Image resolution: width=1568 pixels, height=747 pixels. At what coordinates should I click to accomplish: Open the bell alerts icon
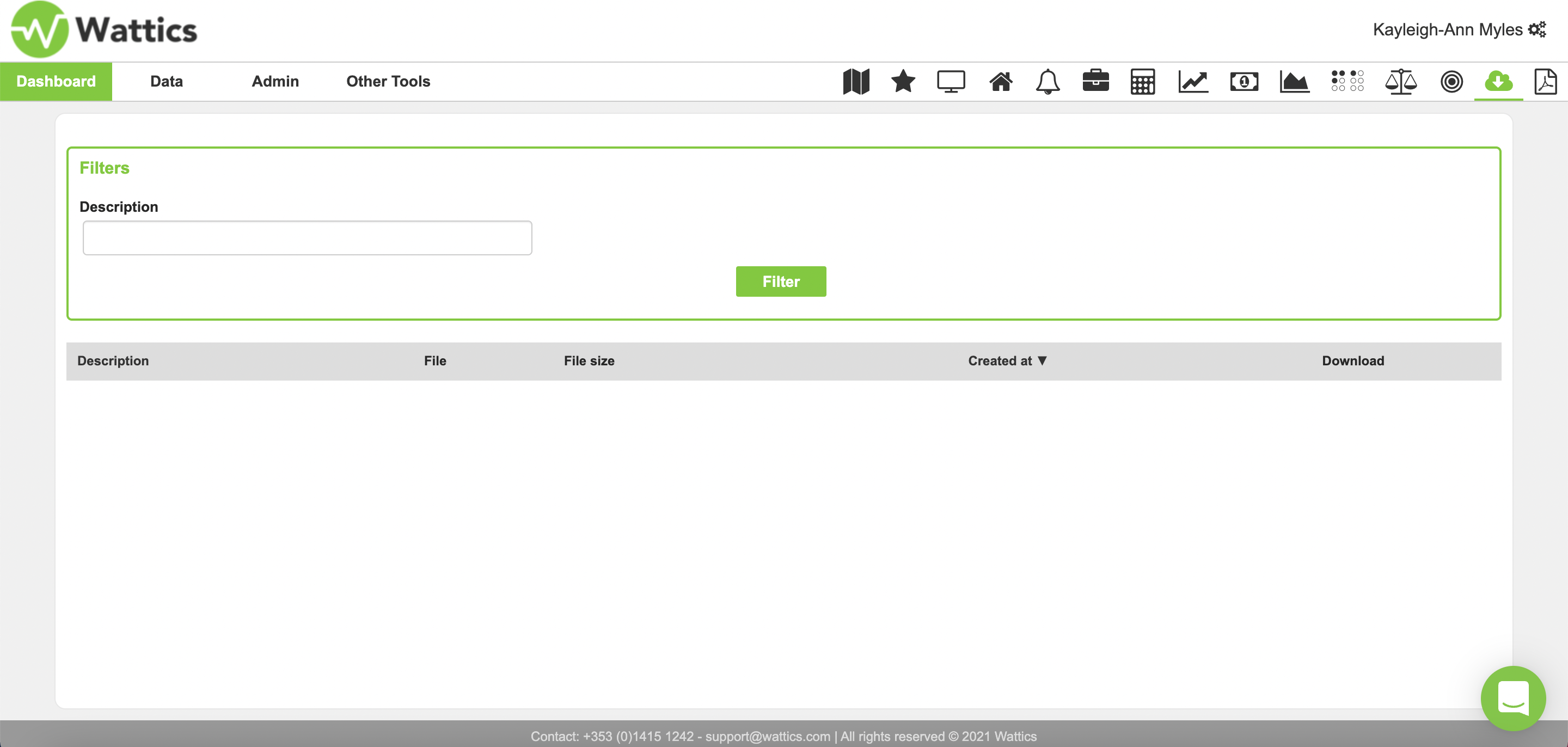coord(1048,82)
